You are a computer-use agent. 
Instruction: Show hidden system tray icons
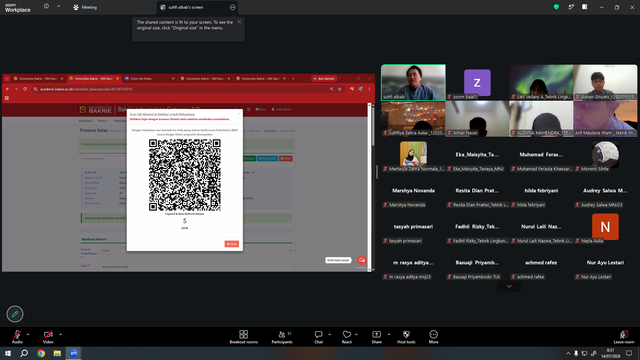click(x=568, y=353)
